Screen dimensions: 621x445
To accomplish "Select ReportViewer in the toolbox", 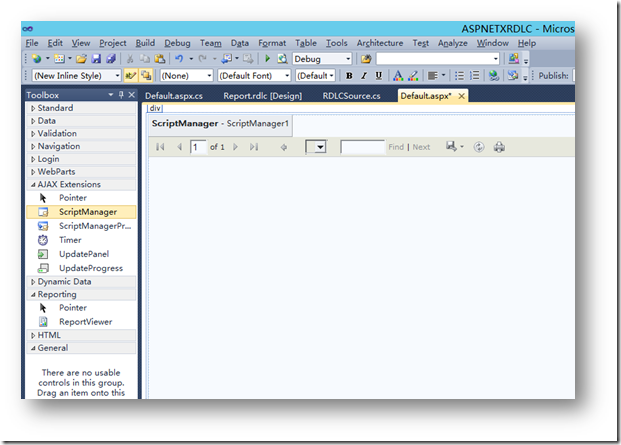I will (82, 321).
